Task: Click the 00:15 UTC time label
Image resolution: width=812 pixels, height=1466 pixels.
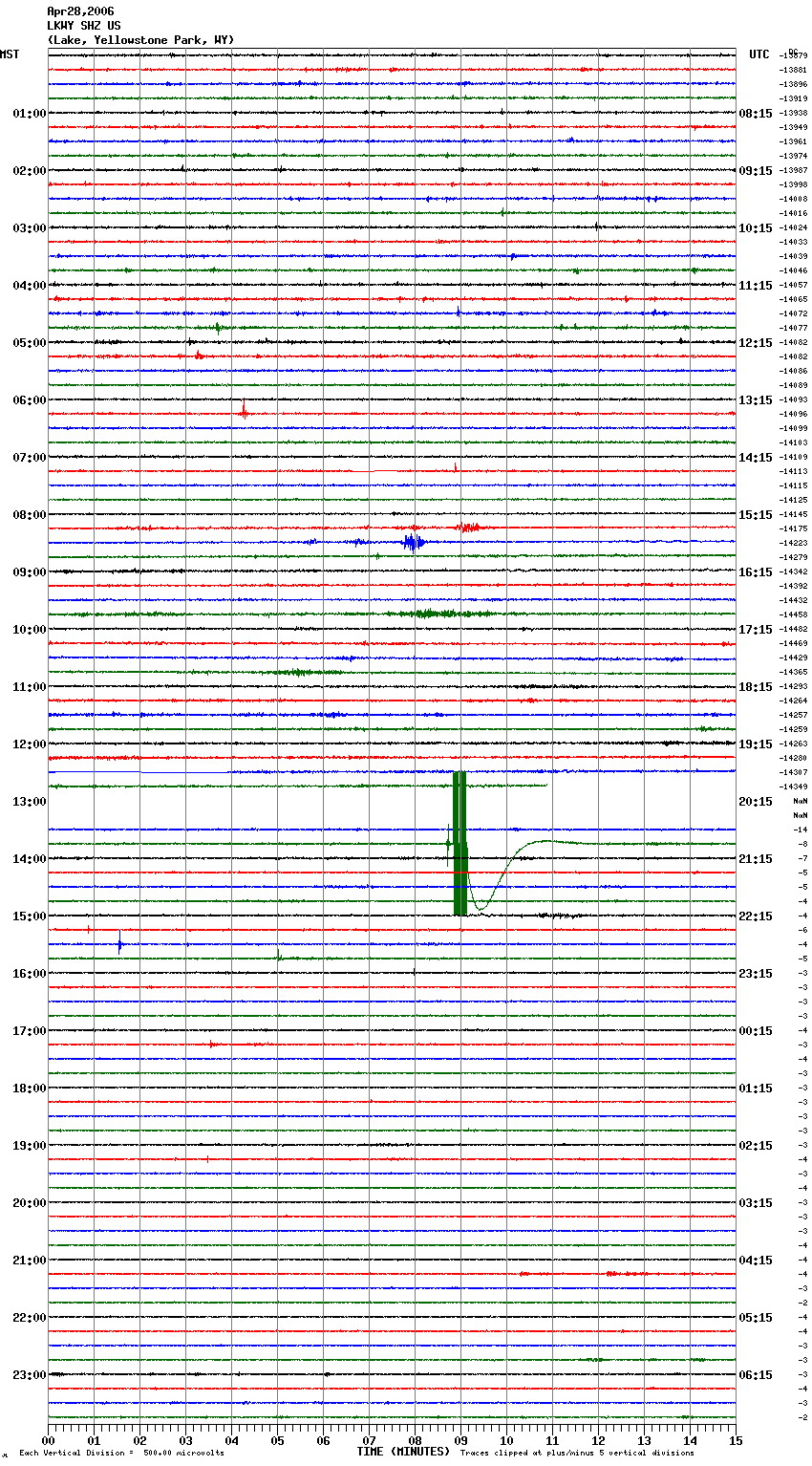Action: pos(756,1031)
